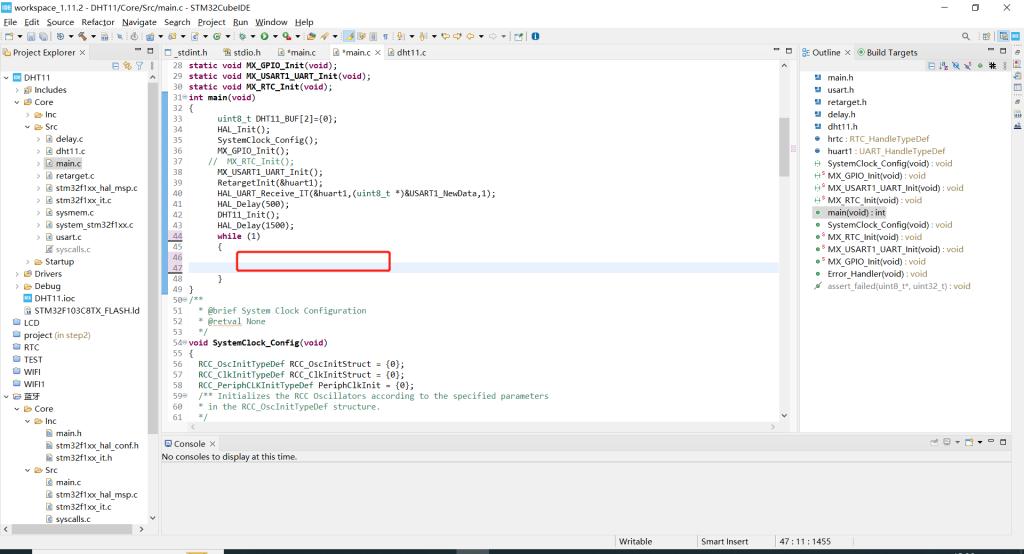
Task: Click the Debug bug icon
Action: coord(242,37)
